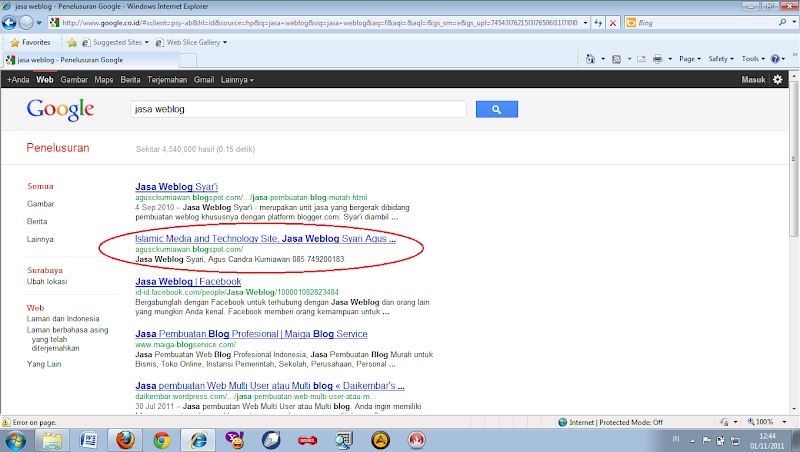Click the Google logo
Screen dimensions: 800x452
[60, 109]
